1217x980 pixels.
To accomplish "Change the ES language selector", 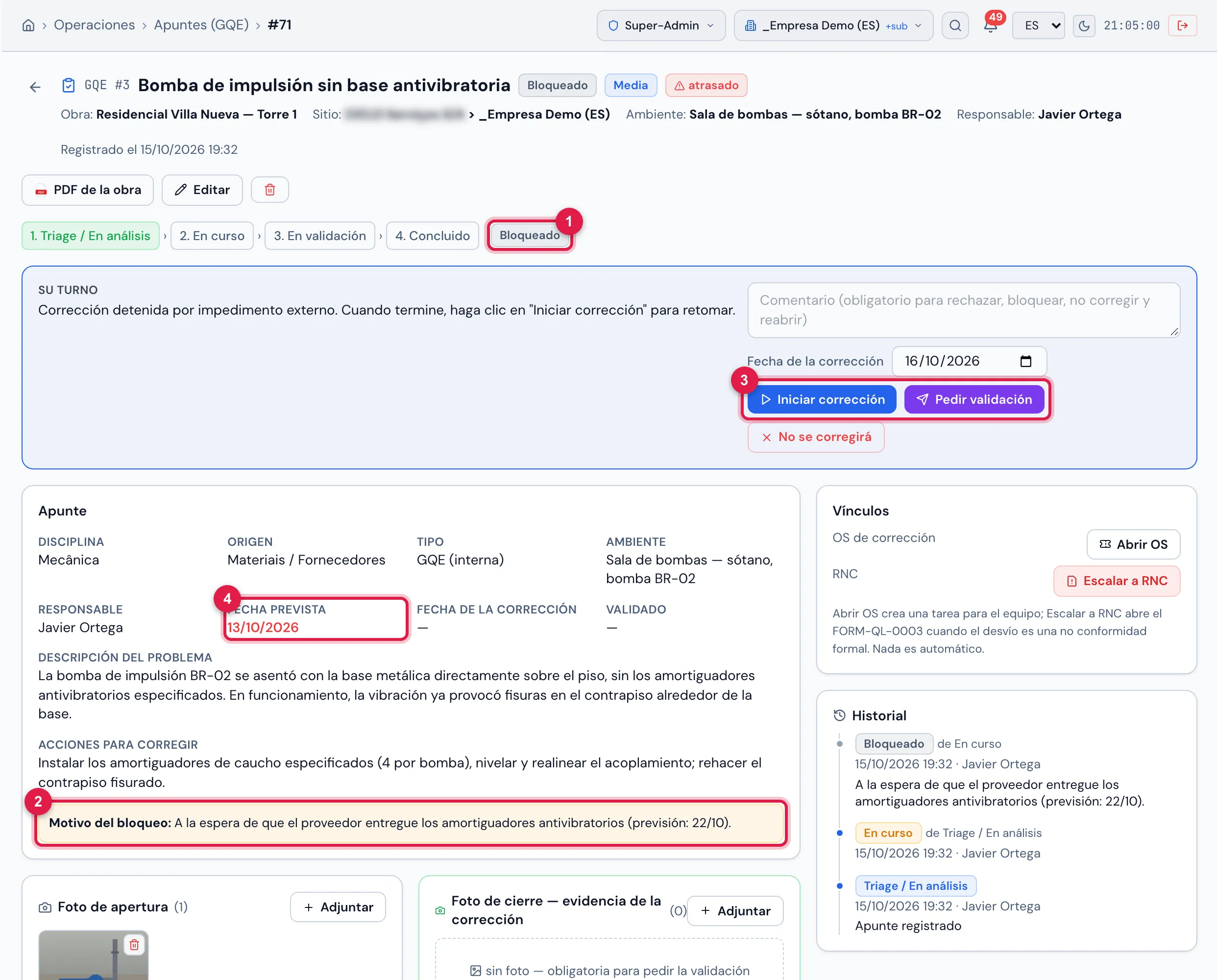I will coord(1038,25).
